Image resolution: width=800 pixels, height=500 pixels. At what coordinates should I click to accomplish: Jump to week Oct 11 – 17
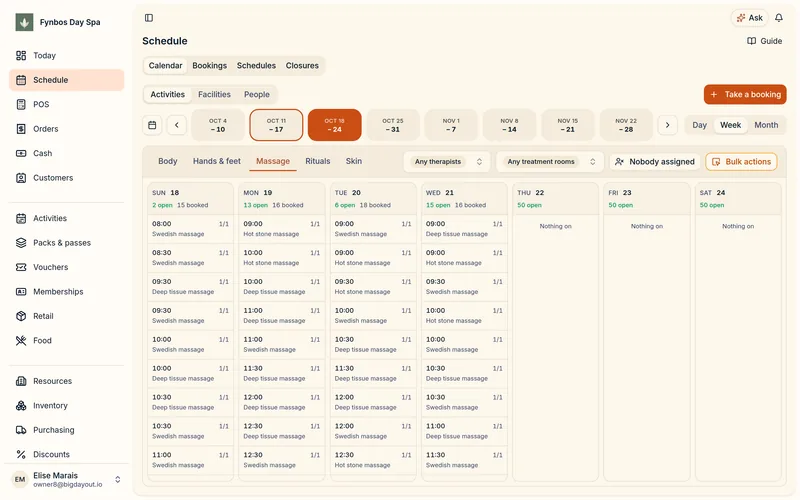pyautogui.click(x=276, y=125)
